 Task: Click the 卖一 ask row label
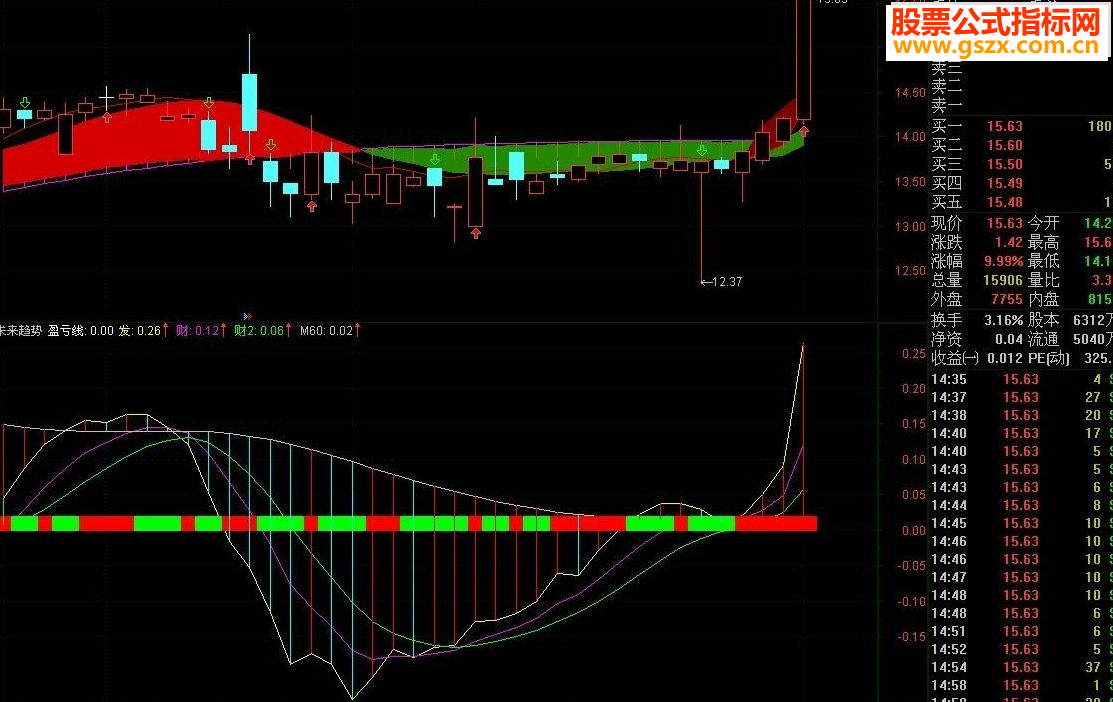[x=947, y=106]
